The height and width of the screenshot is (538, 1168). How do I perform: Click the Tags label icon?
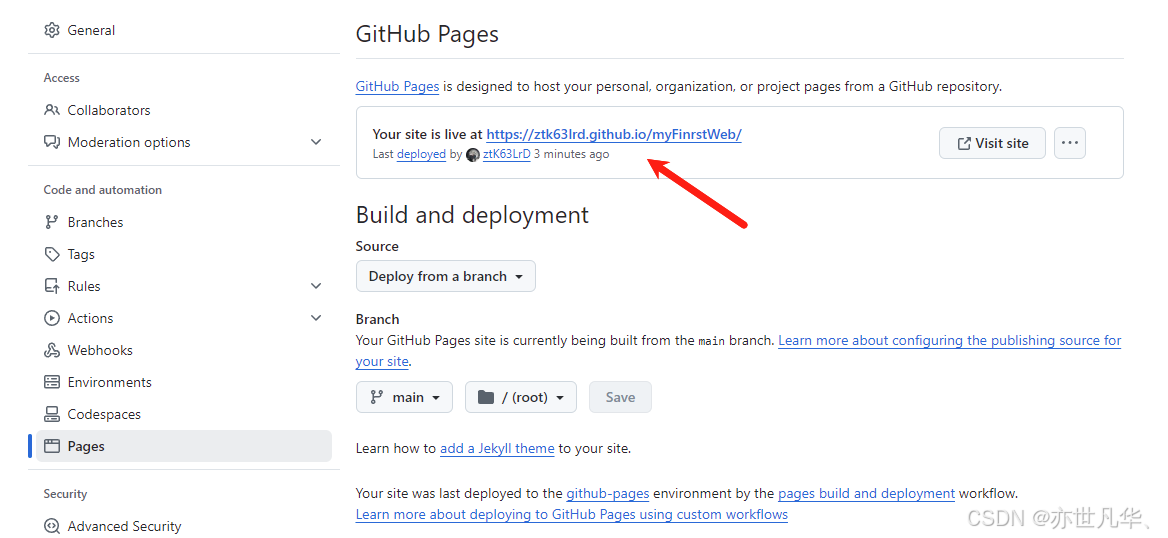click(51, 254)
